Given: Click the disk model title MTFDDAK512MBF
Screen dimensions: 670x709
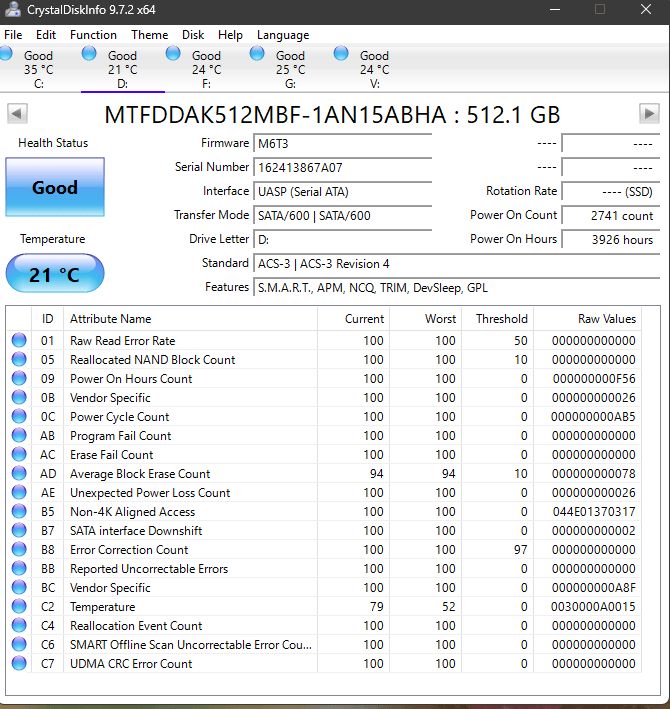Looking at the screenshot, I should (x=332, y=114).
